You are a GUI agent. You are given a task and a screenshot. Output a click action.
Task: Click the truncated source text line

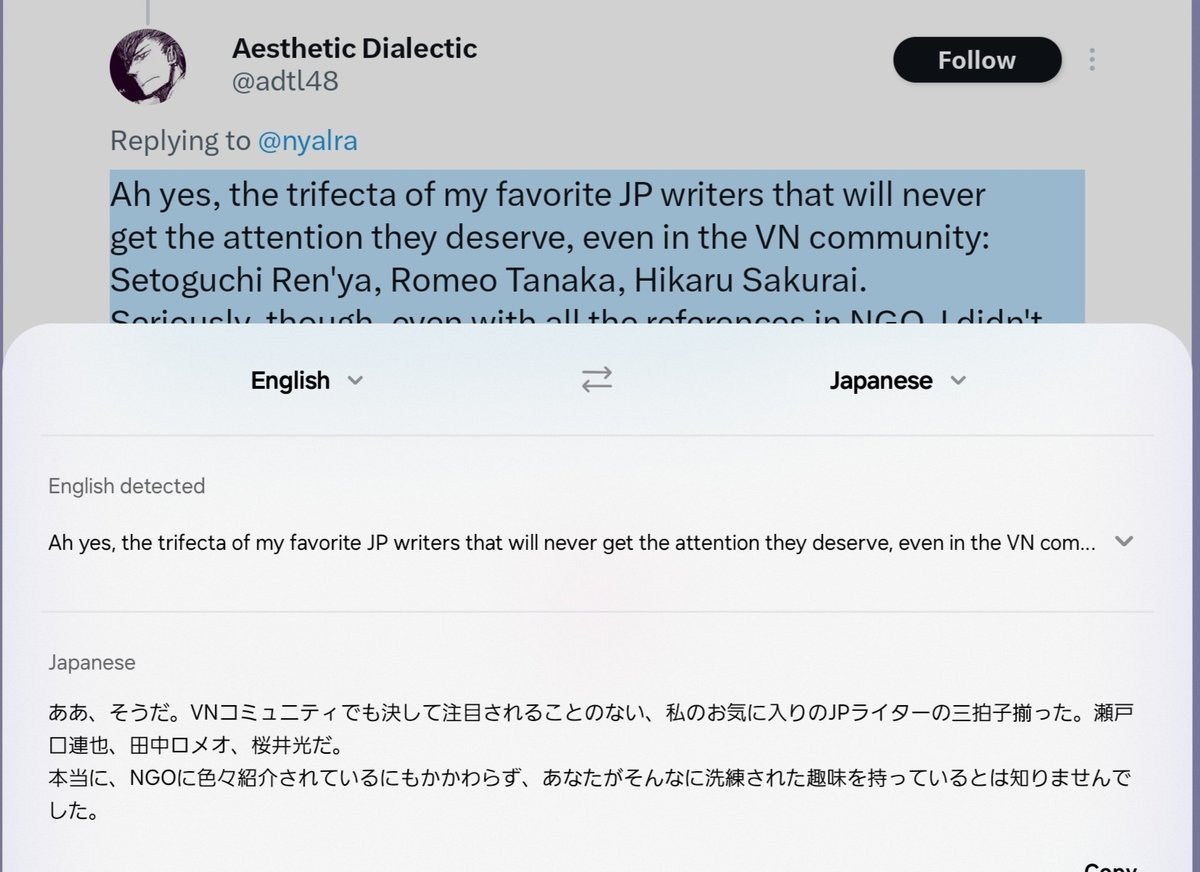pos(572,543)
